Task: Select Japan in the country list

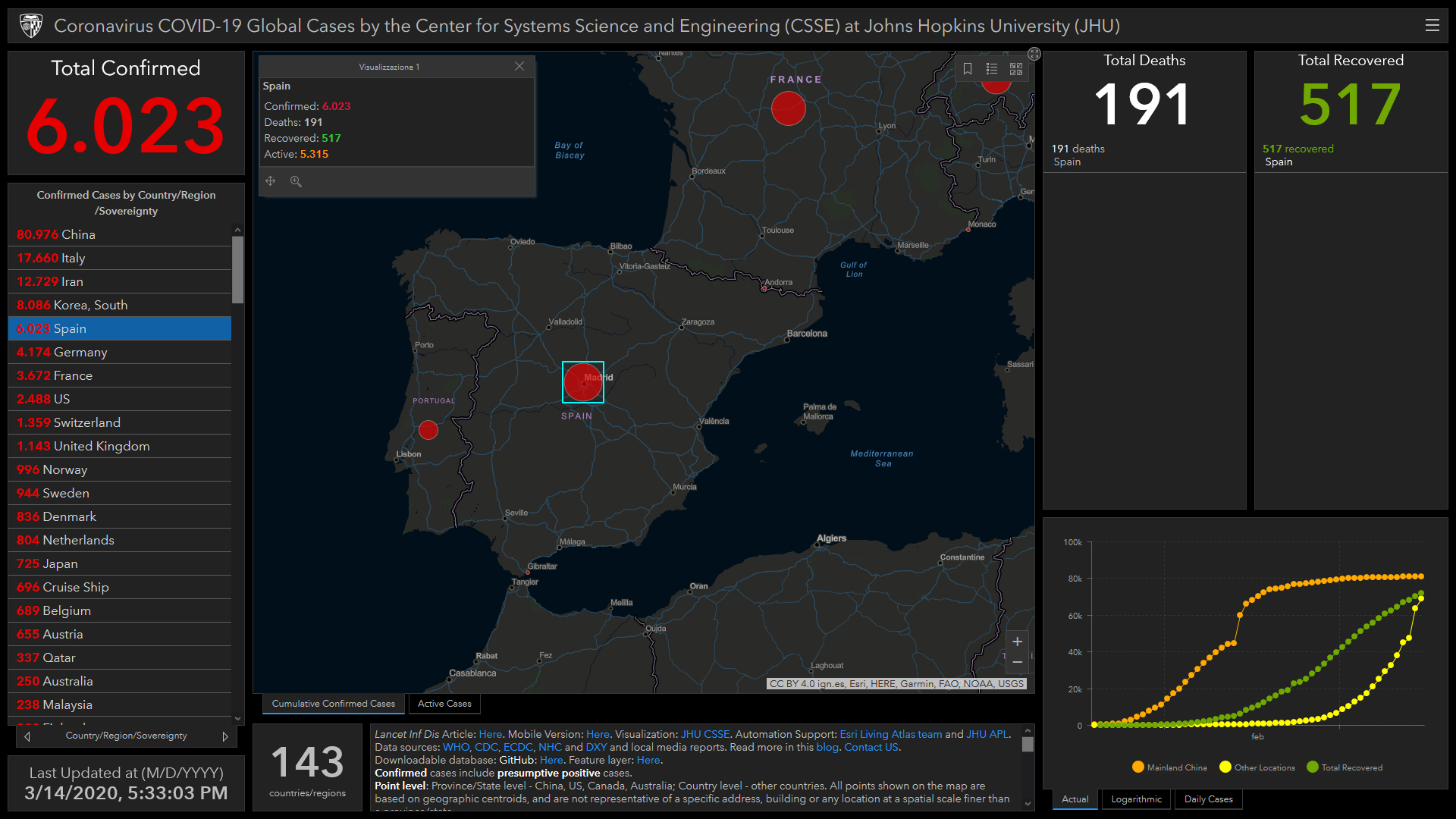Action: (120, 563)
